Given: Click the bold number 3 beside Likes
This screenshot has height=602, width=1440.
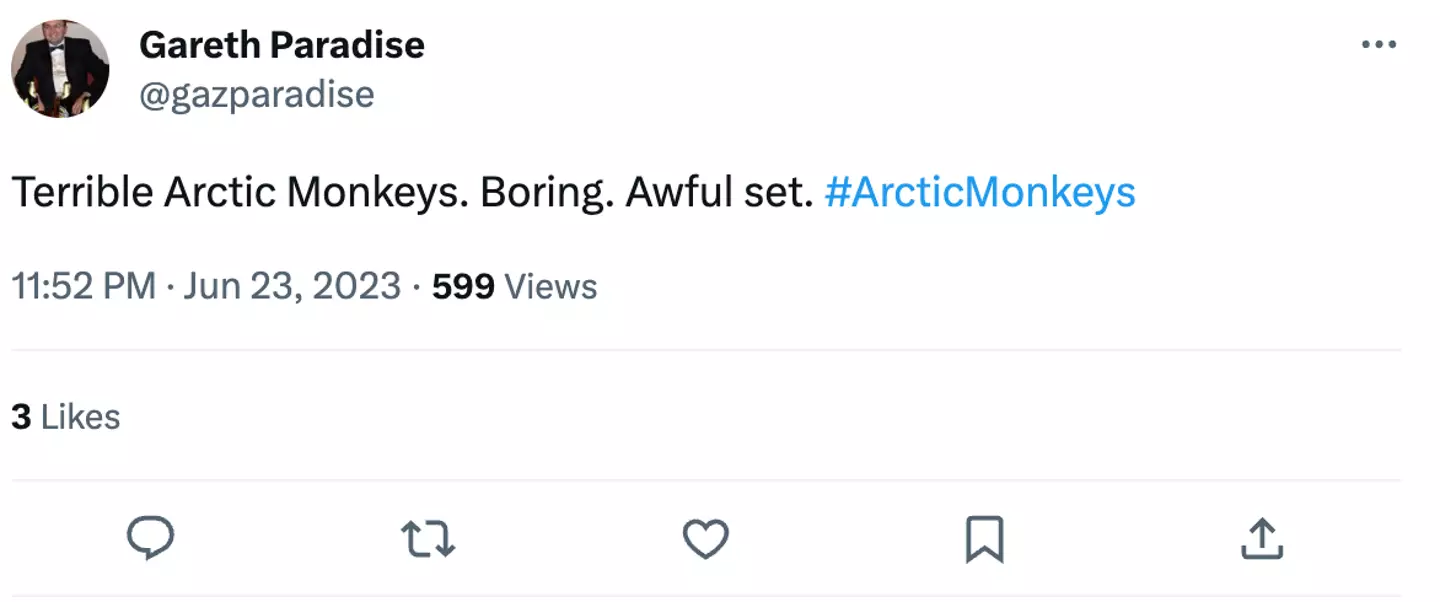Looking at the screenshot, I should 21,417.
